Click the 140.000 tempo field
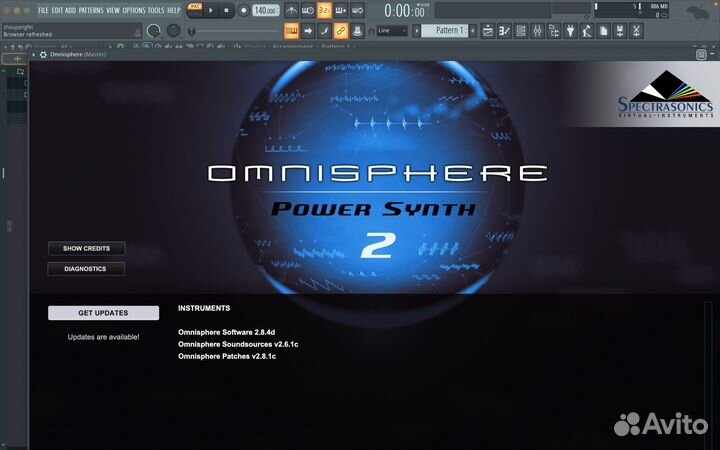Viewport: 720px width, 450px height. tap(265, 10)
